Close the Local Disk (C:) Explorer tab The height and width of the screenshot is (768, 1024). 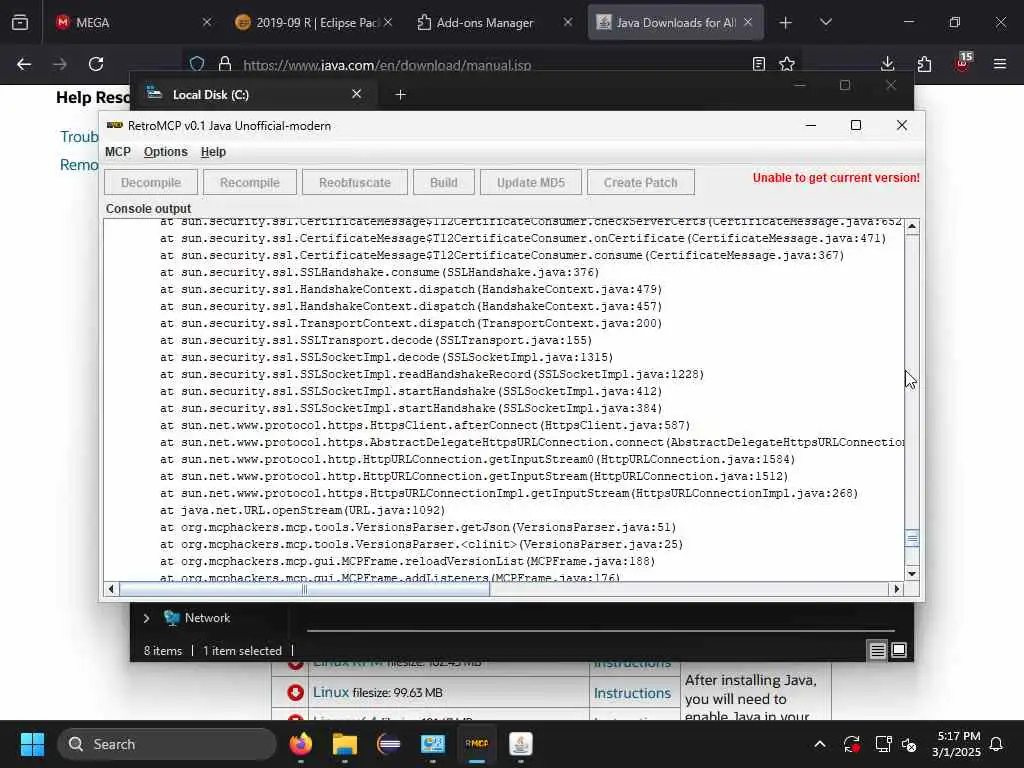pyautogui.click(x=357, y=94)
